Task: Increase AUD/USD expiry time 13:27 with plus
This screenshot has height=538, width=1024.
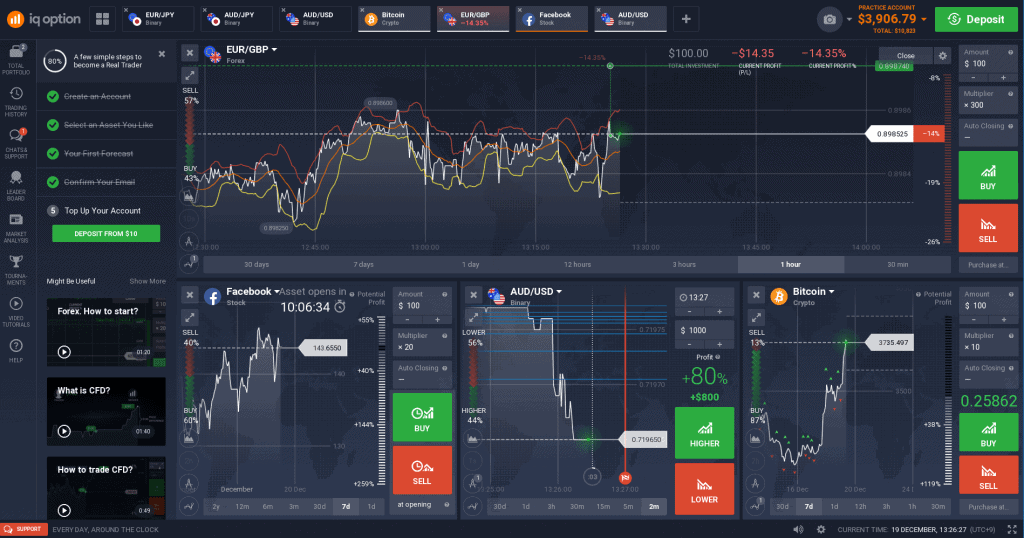Action: click(719, 312)
